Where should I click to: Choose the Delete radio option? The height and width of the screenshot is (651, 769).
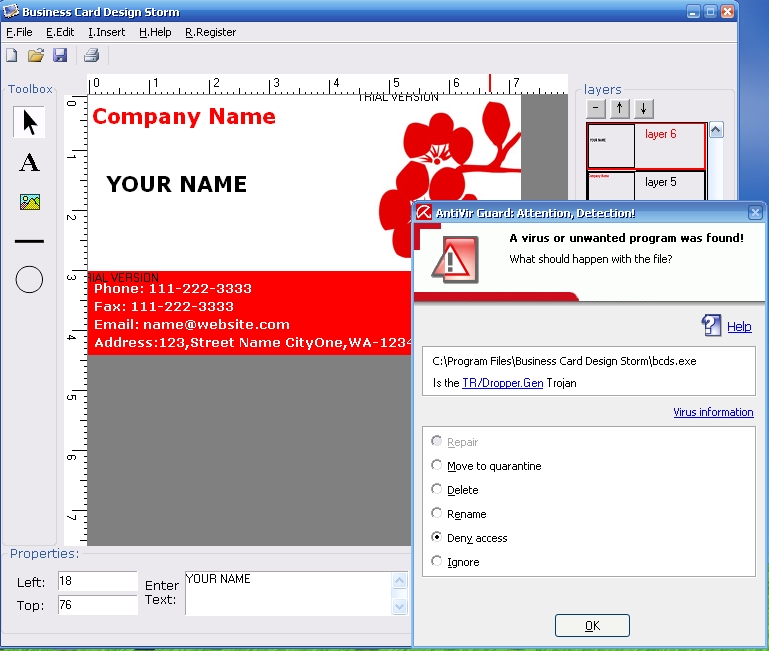[x=436, y=489]
